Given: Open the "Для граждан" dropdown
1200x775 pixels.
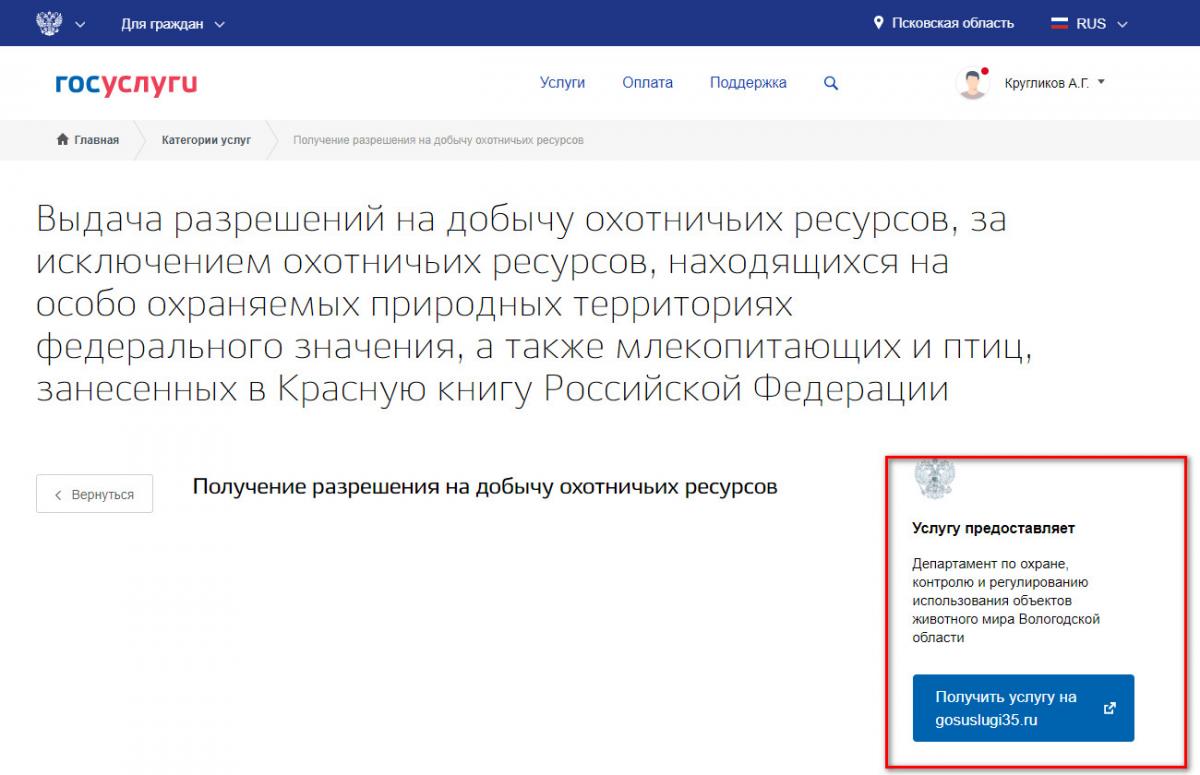Looking at the screenshot, I should tap(172, 23).
